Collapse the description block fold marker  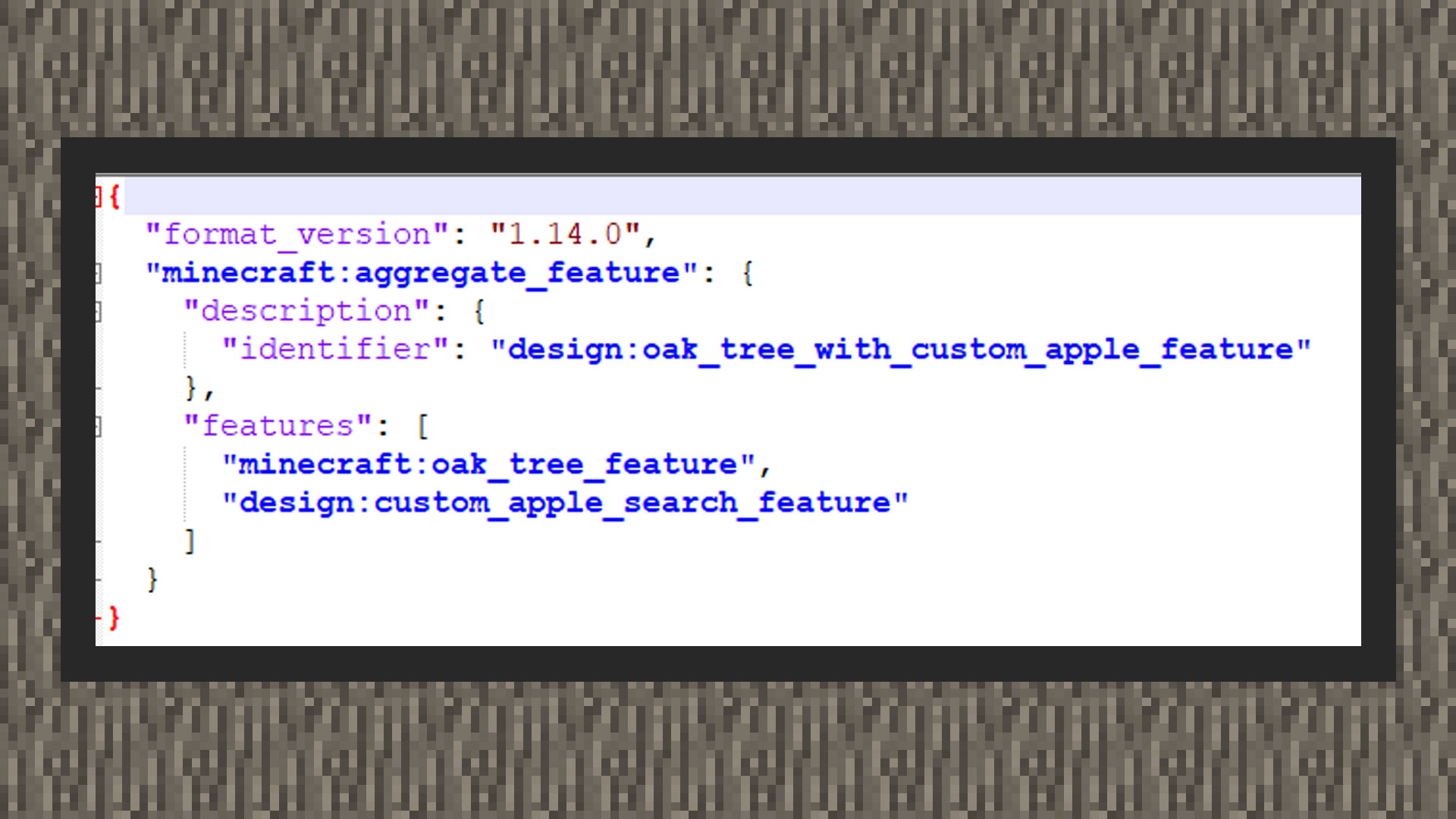click(x=99, y=312)
